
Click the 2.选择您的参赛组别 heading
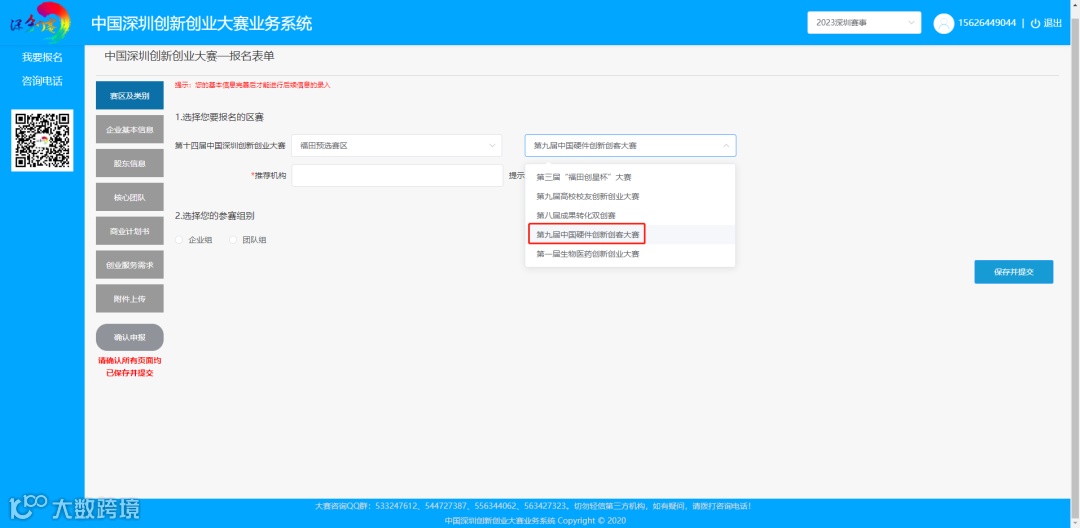tap(215, 215)
